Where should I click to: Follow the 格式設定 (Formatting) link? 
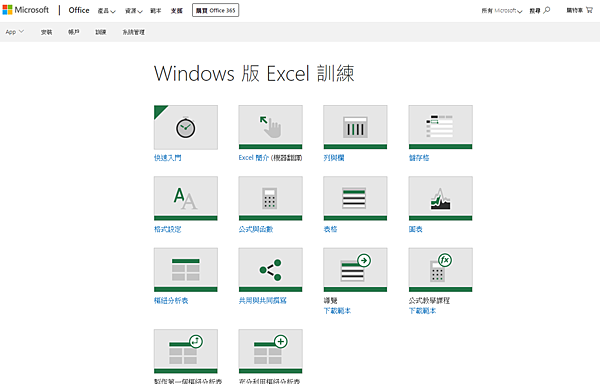coord(168,229)
